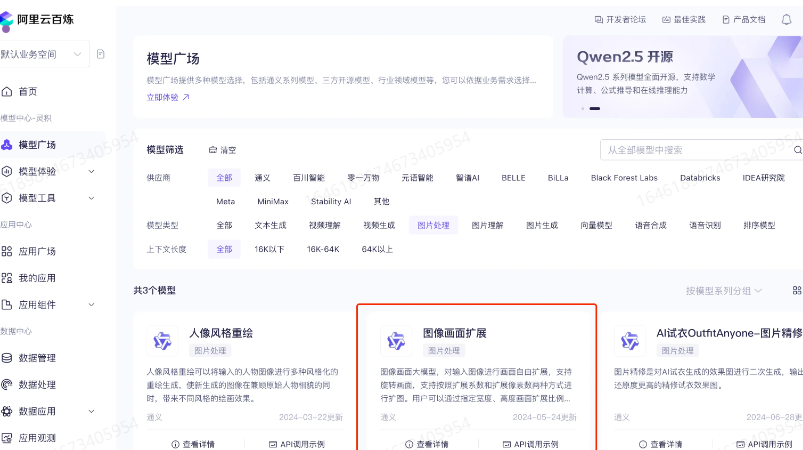The height and width of the screenshot is (450, 803).
Task: Filter suppliers by 通义
Action: point(262,178)
